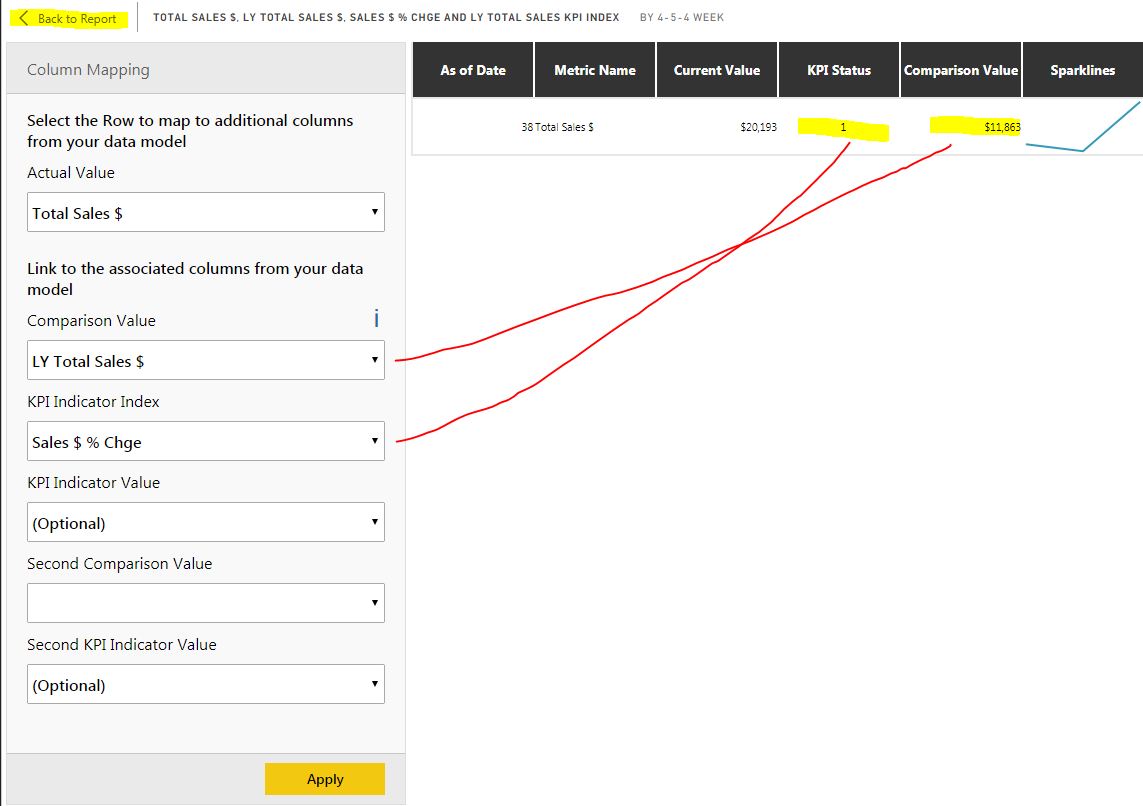Click the BY 4-5-4 WEEK subtitle text
The height and width of the screenshot is (806, 1143).
[682, 17]
